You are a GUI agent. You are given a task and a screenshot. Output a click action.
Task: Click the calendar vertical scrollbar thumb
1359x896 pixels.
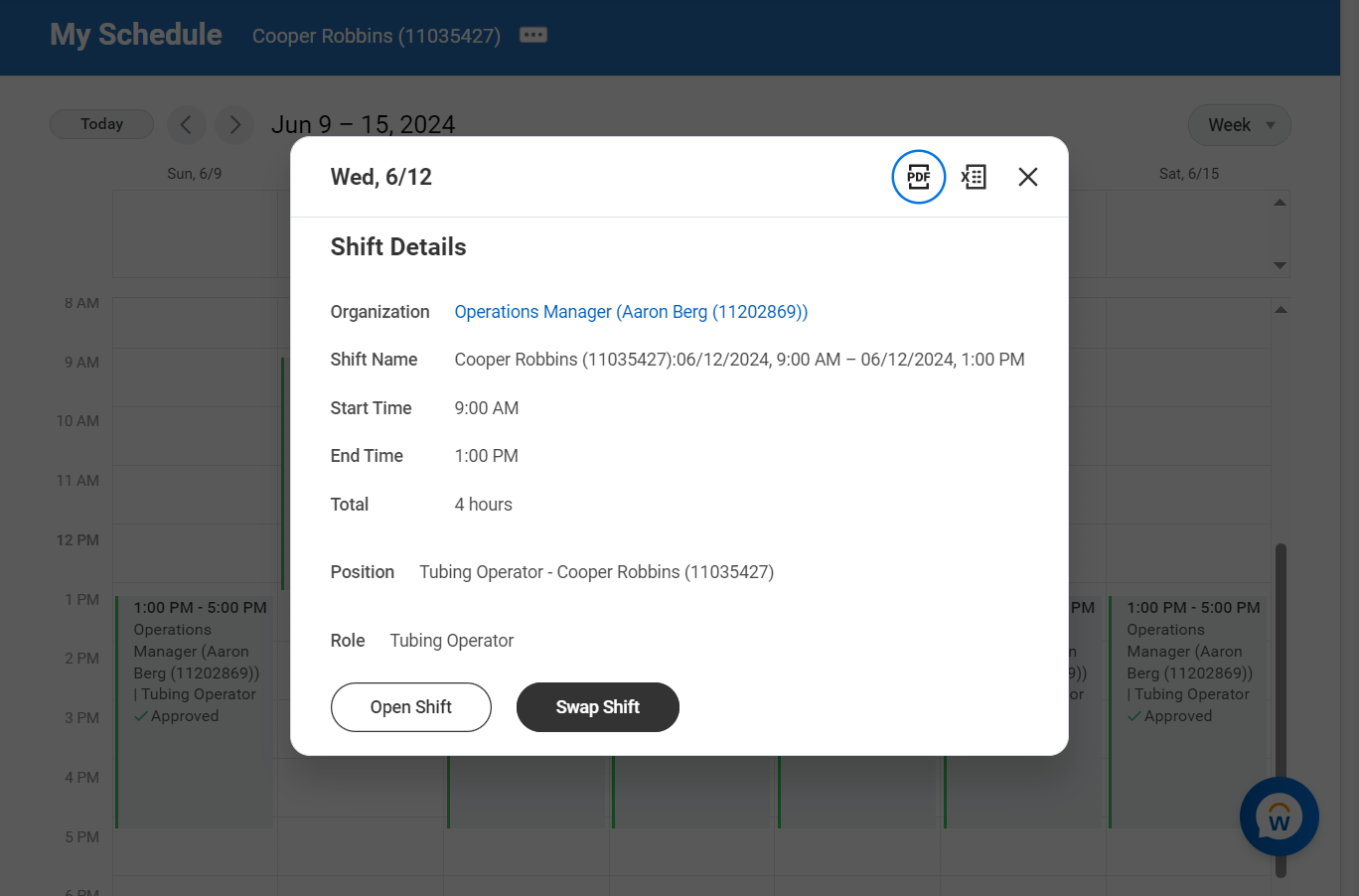point(1281,710)
